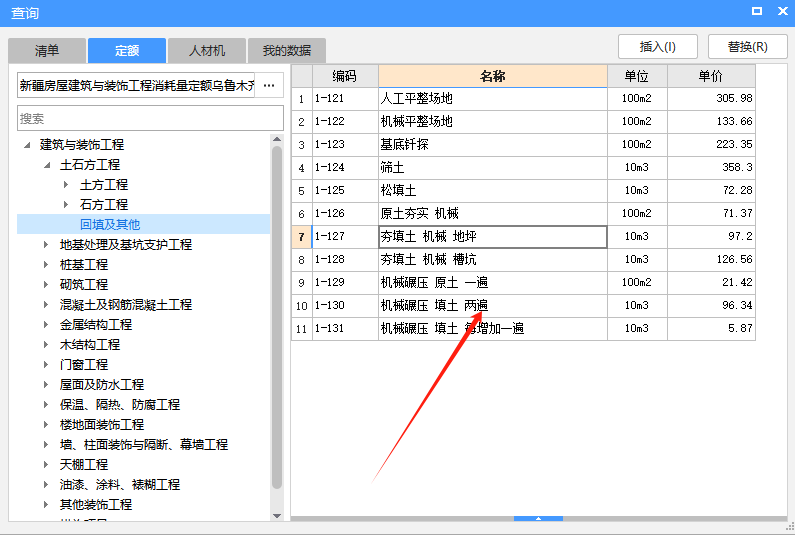
Task: Click row number 7 header
Action: (302, 237)
